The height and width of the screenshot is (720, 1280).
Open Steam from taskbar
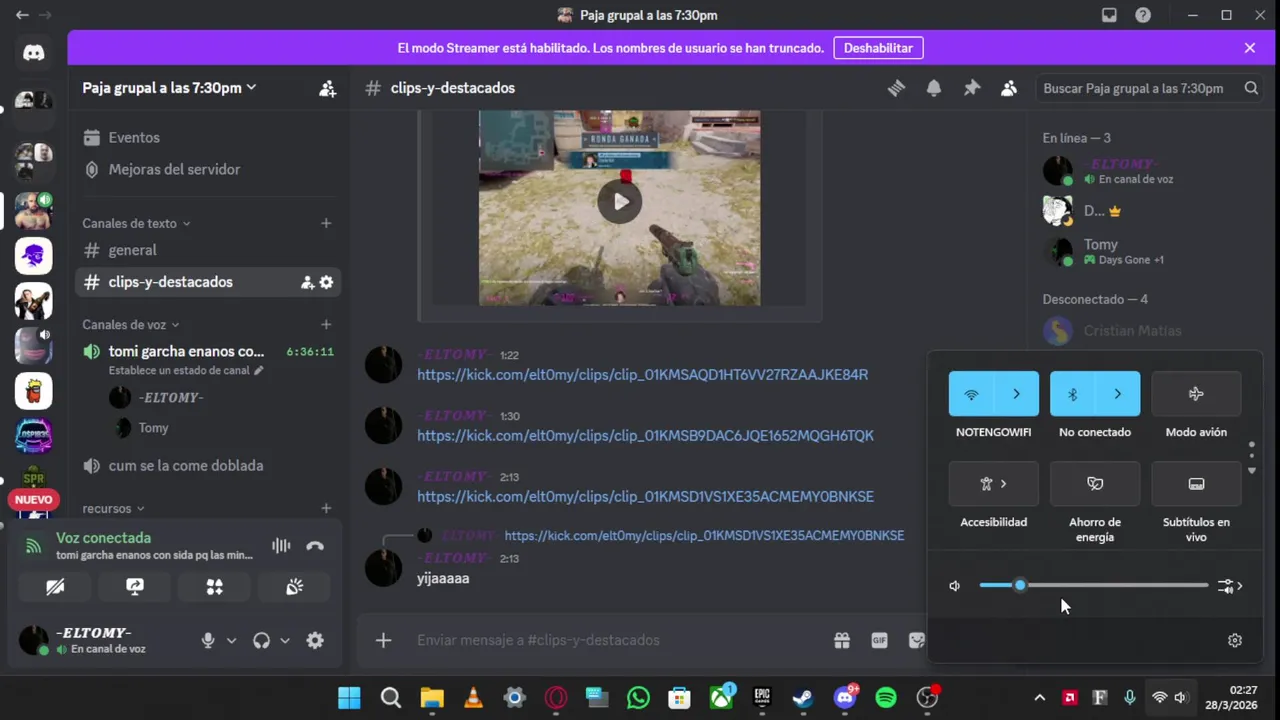tap(803, 698)
